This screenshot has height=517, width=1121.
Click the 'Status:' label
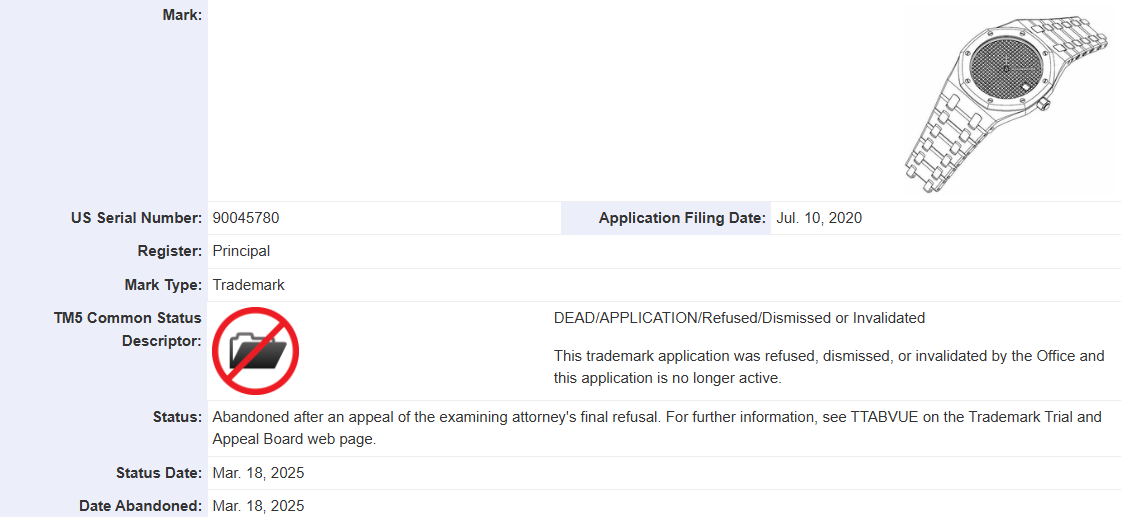pyautogui.click(x=177, y=417)
